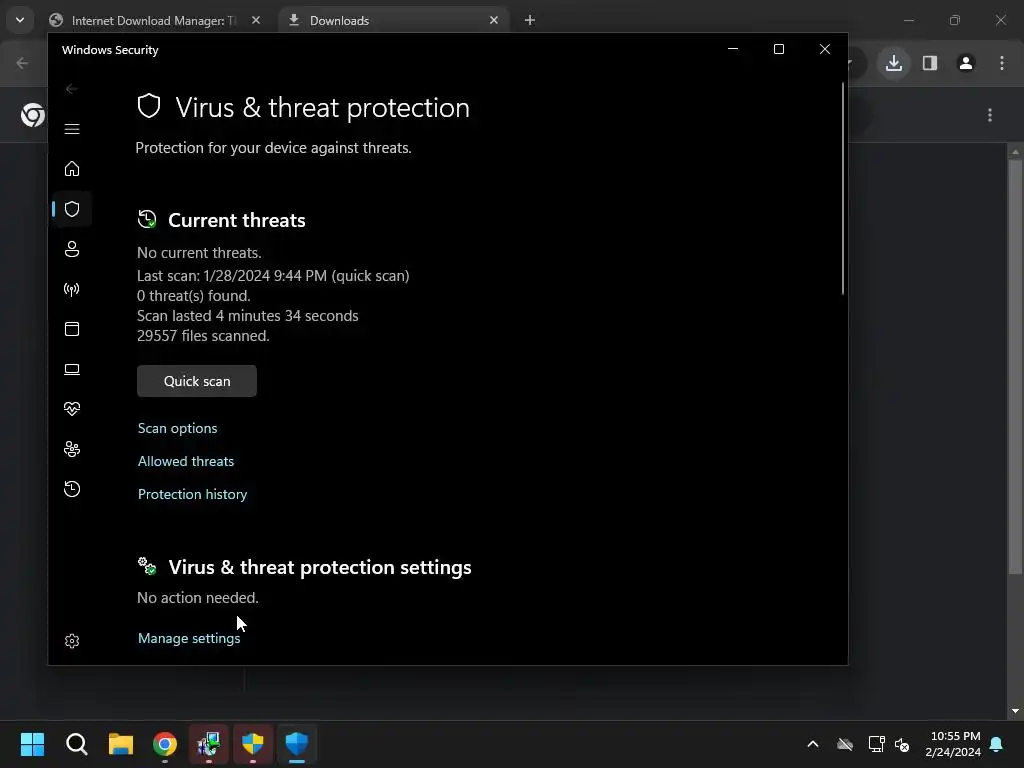Switch to the Internet Download Manager browser tab

pos(153,20)
